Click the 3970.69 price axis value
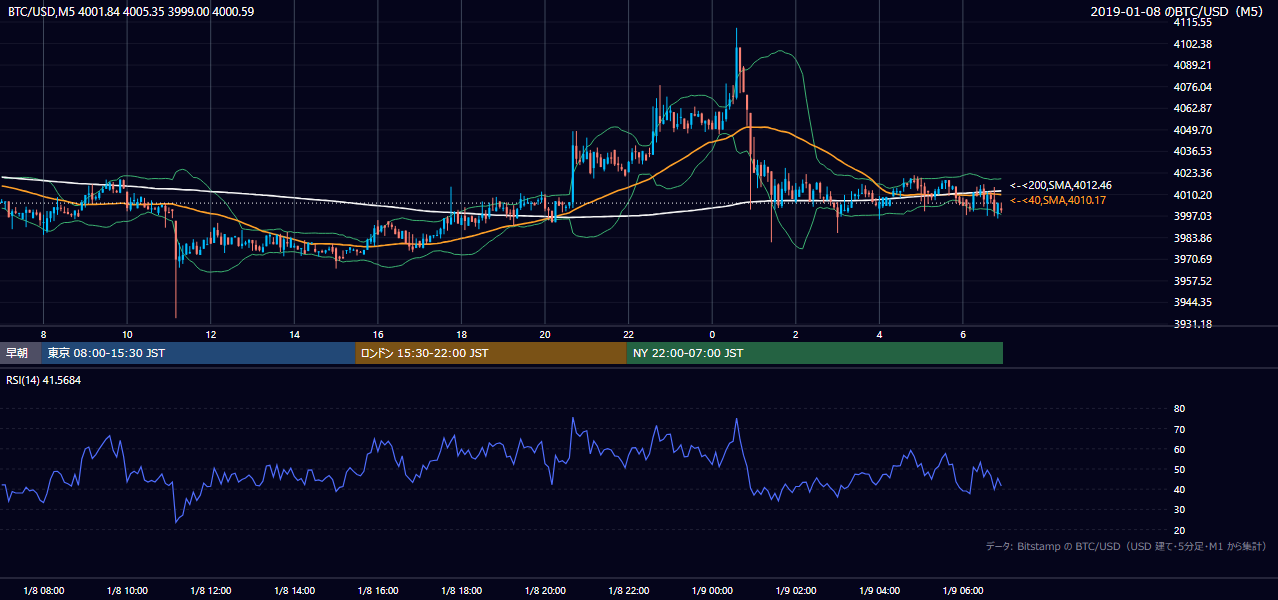The height and width of the screenshot is (600, 1278). (x=1193, y=259)
